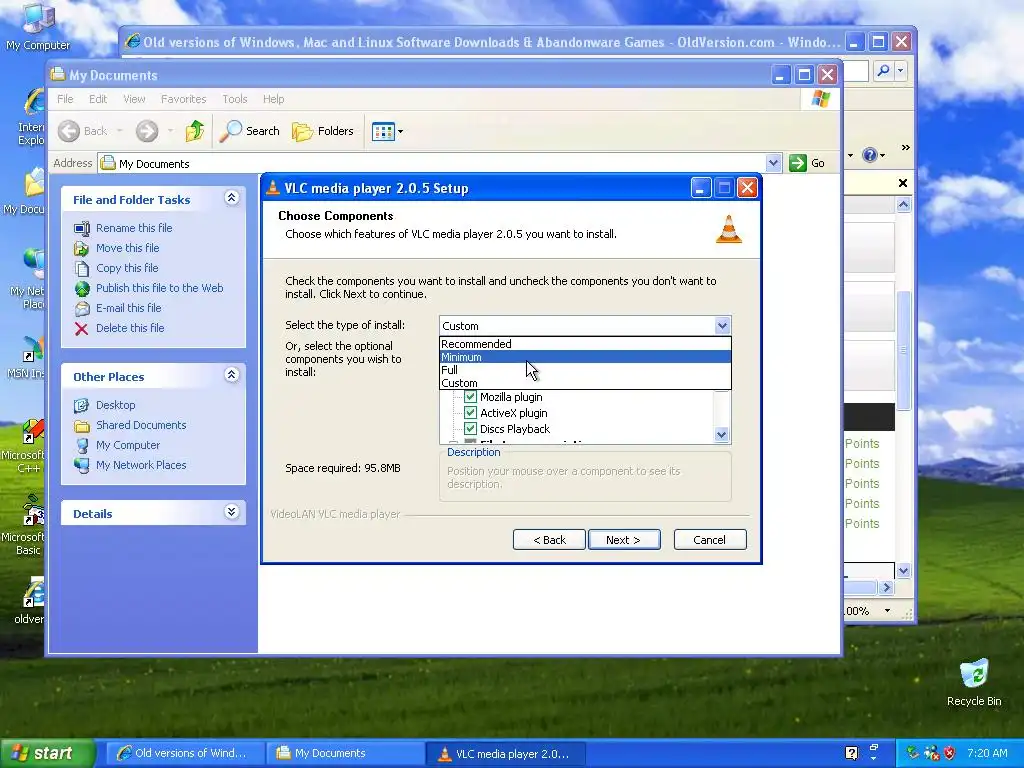Open Back history dropdown arrow
The image size is (1024, 768).
point(120,131)
